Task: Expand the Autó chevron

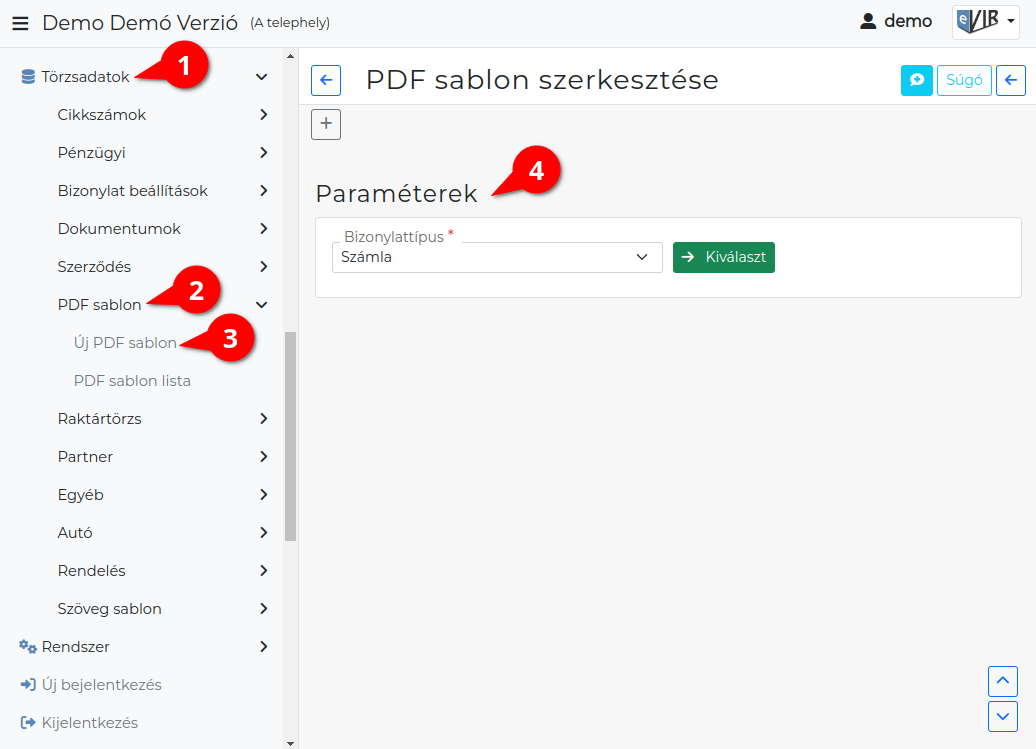Action: (x=264, y=533)
